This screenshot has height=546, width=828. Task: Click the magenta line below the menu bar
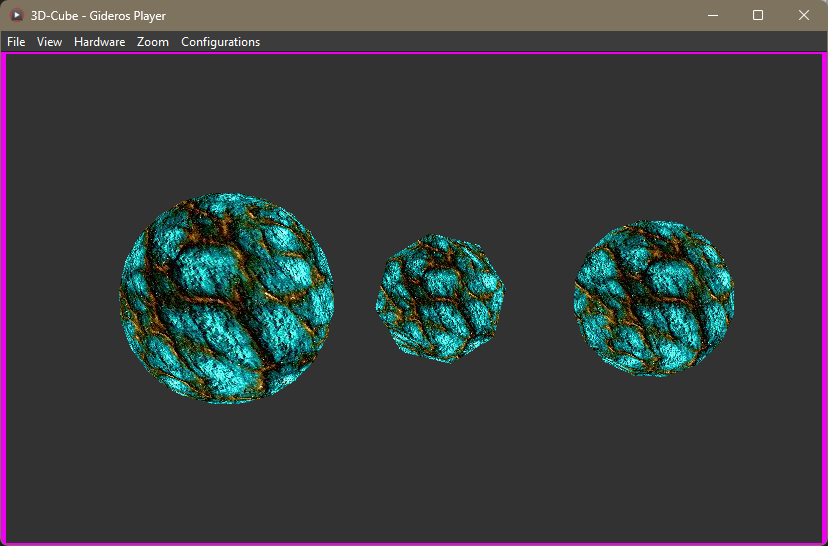pyautogui.click(x=414, y=53)
